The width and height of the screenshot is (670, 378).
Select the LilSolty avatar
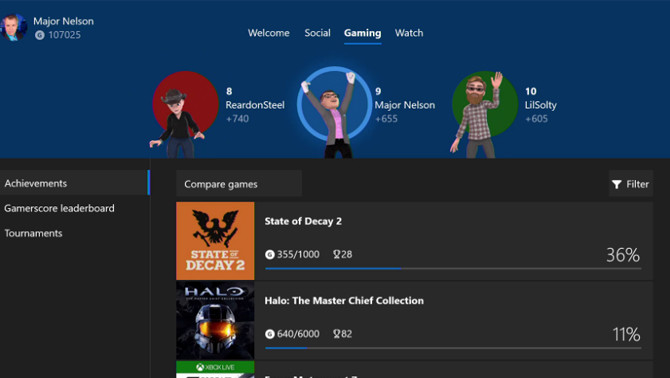[485, 114]
